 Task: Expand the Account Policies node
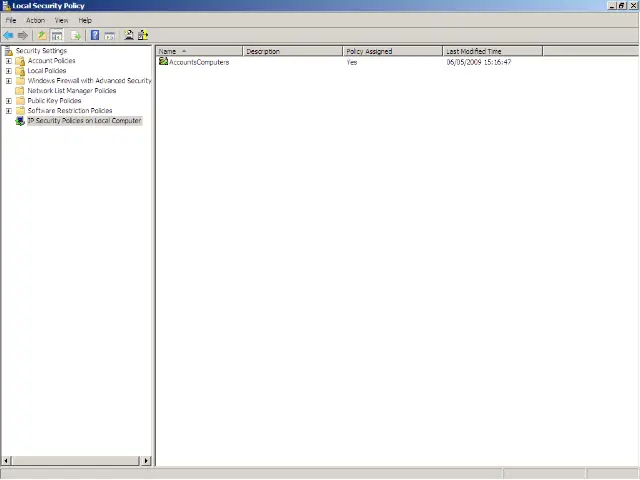click(x=9, y=61)
